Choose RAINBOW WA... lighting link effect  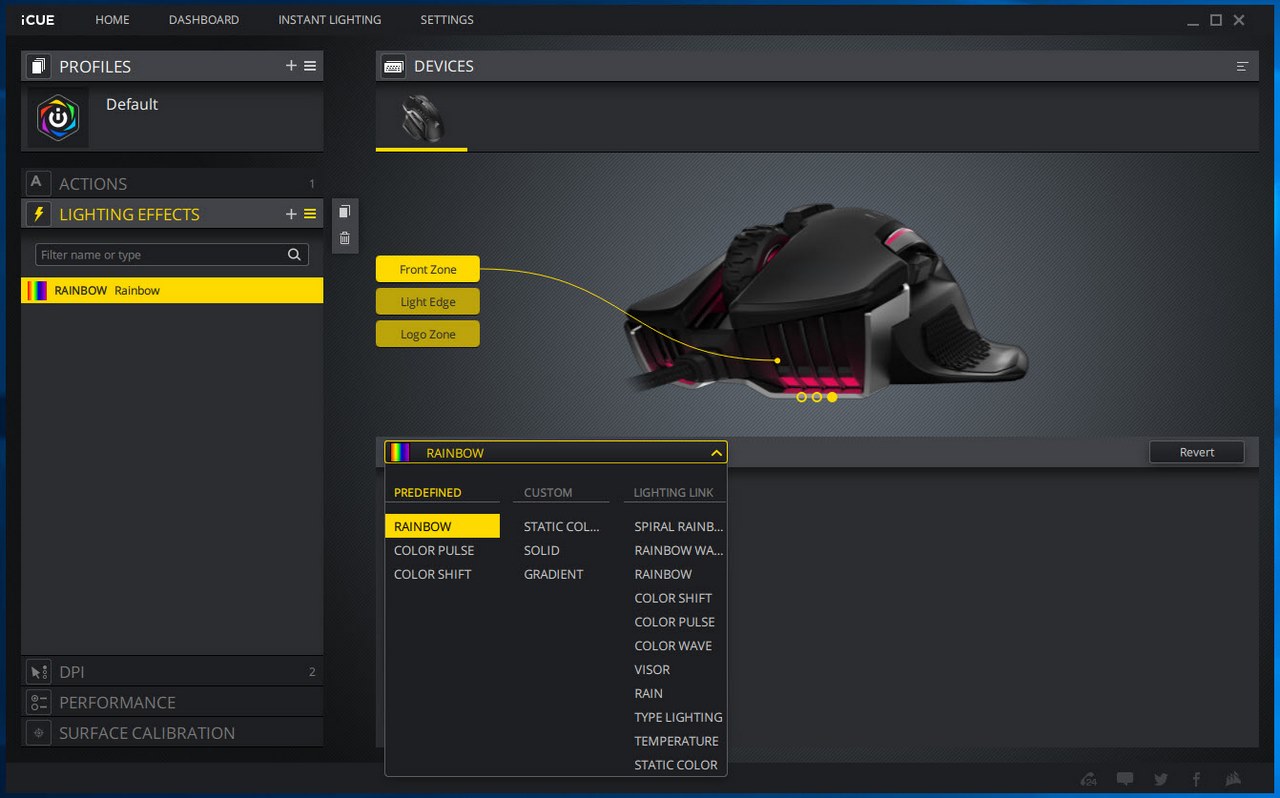tap(678, 550)
